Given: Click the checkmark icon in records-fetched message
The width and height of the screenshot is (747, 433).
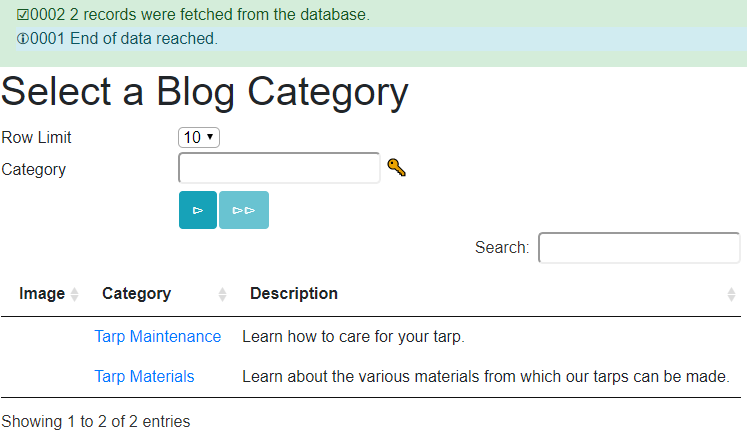Looking at the screenshot, I should pyautogui.click(x=23, y=15).
